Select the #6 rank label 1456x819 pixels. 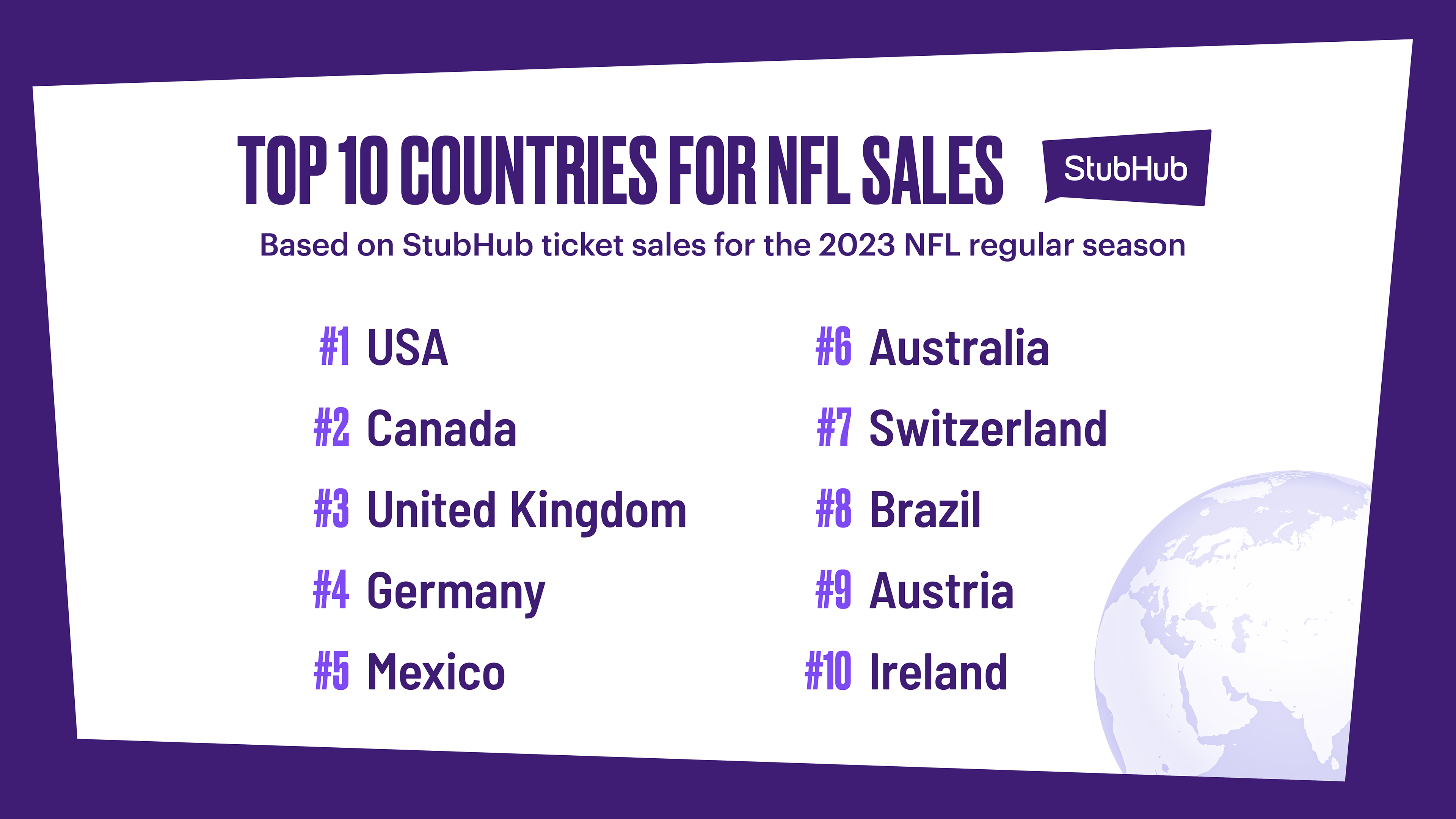[834, 347]
